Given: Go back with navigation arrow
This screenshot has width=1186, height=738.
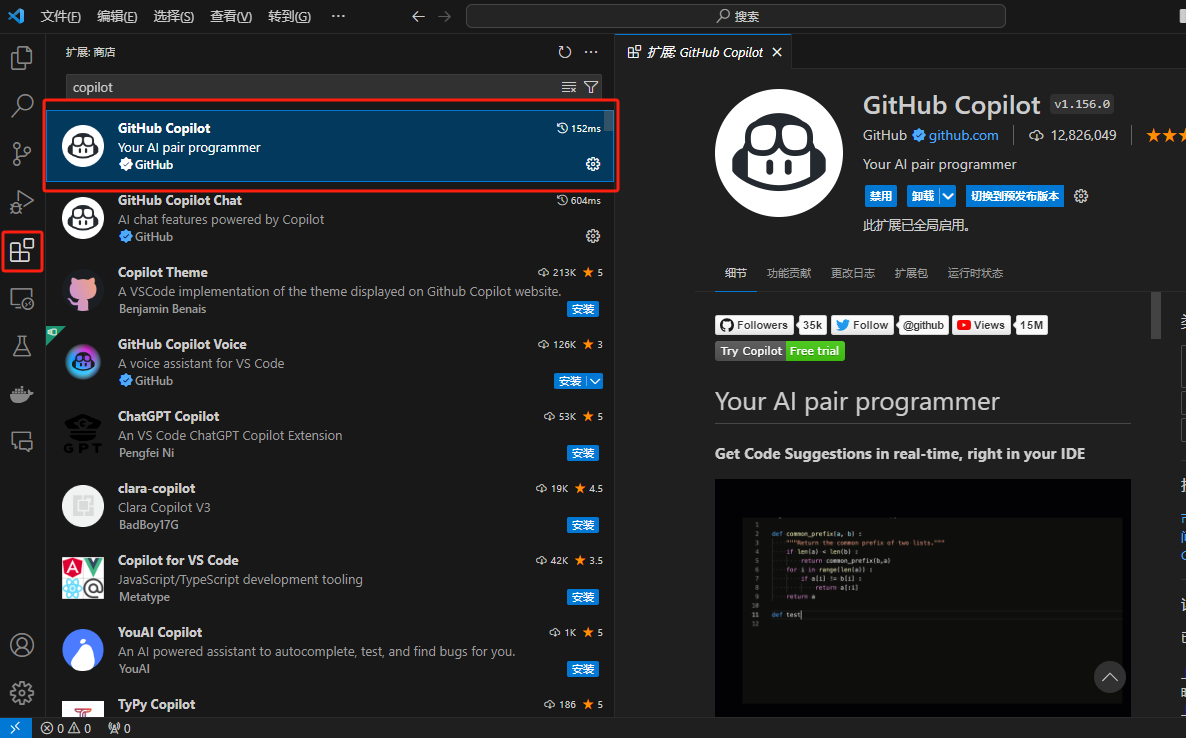Looking at the screenshot, I should click(x=418, y=16).
